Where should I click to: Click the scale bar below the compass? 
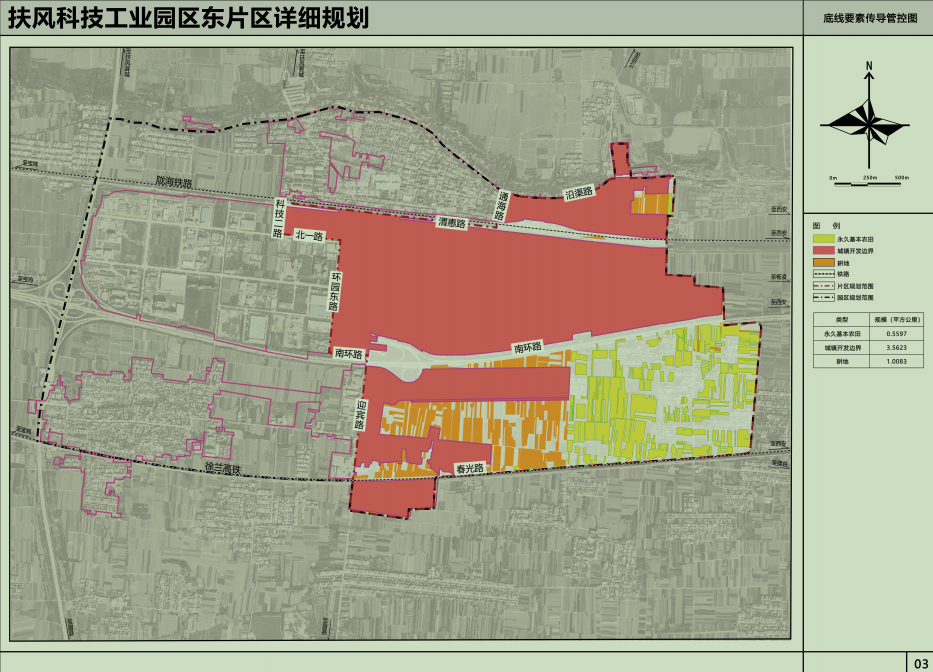coord(867,182)
